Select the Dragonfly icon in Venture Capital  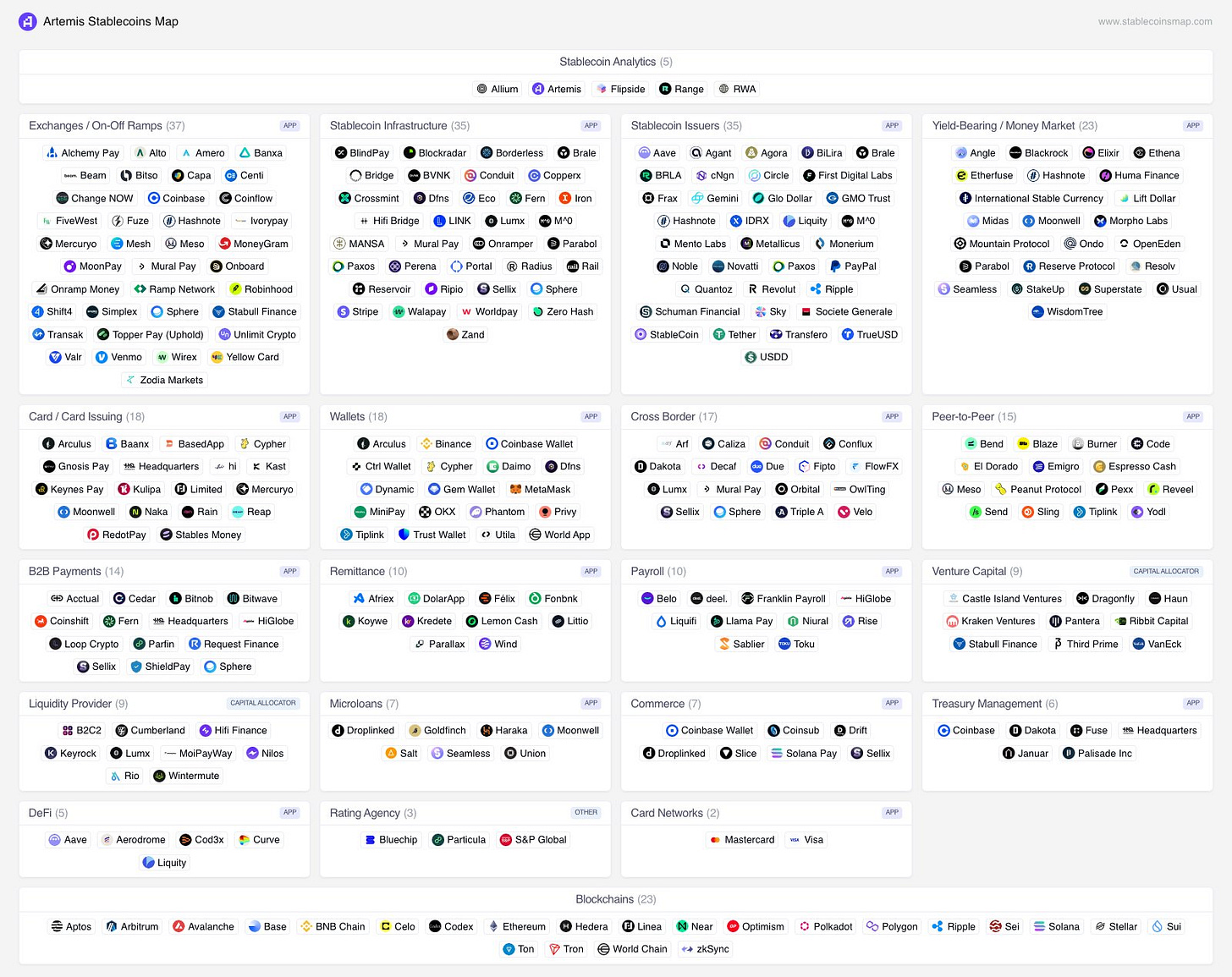point(1082,599)
